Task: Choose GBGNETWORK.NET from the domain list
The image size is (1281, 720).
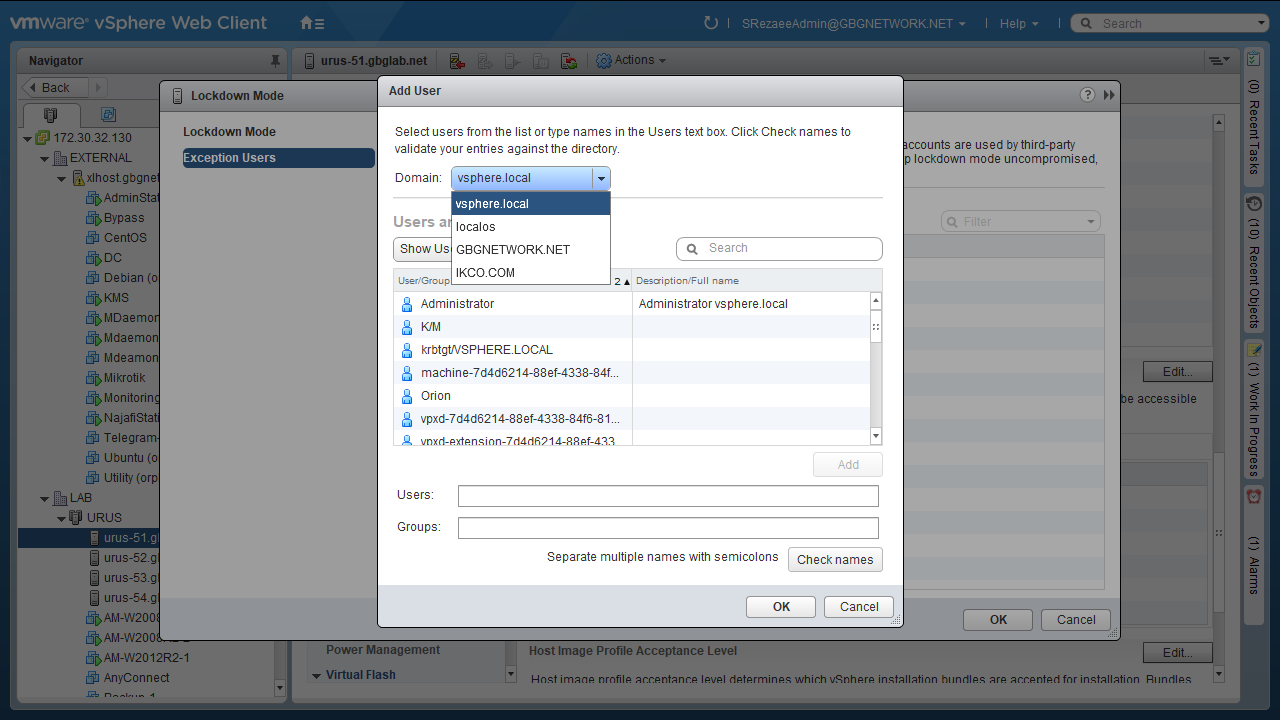Action: pos(530,250)
